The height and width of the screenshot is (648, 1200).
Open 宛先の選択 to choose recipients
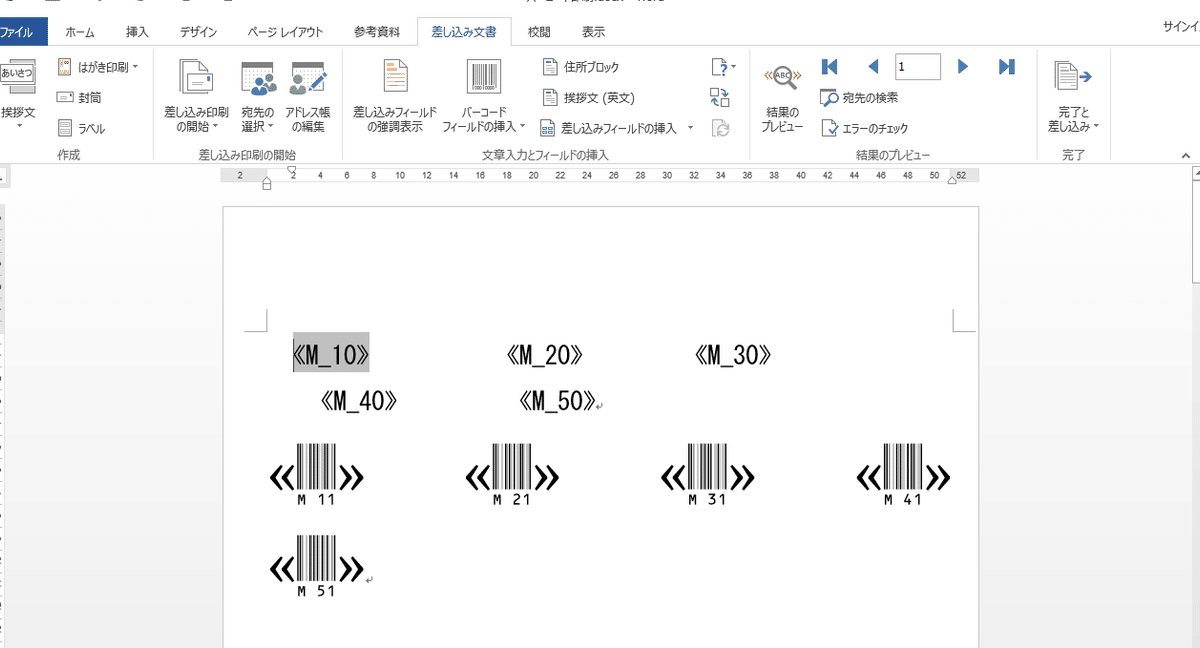[x=257, y=96]
